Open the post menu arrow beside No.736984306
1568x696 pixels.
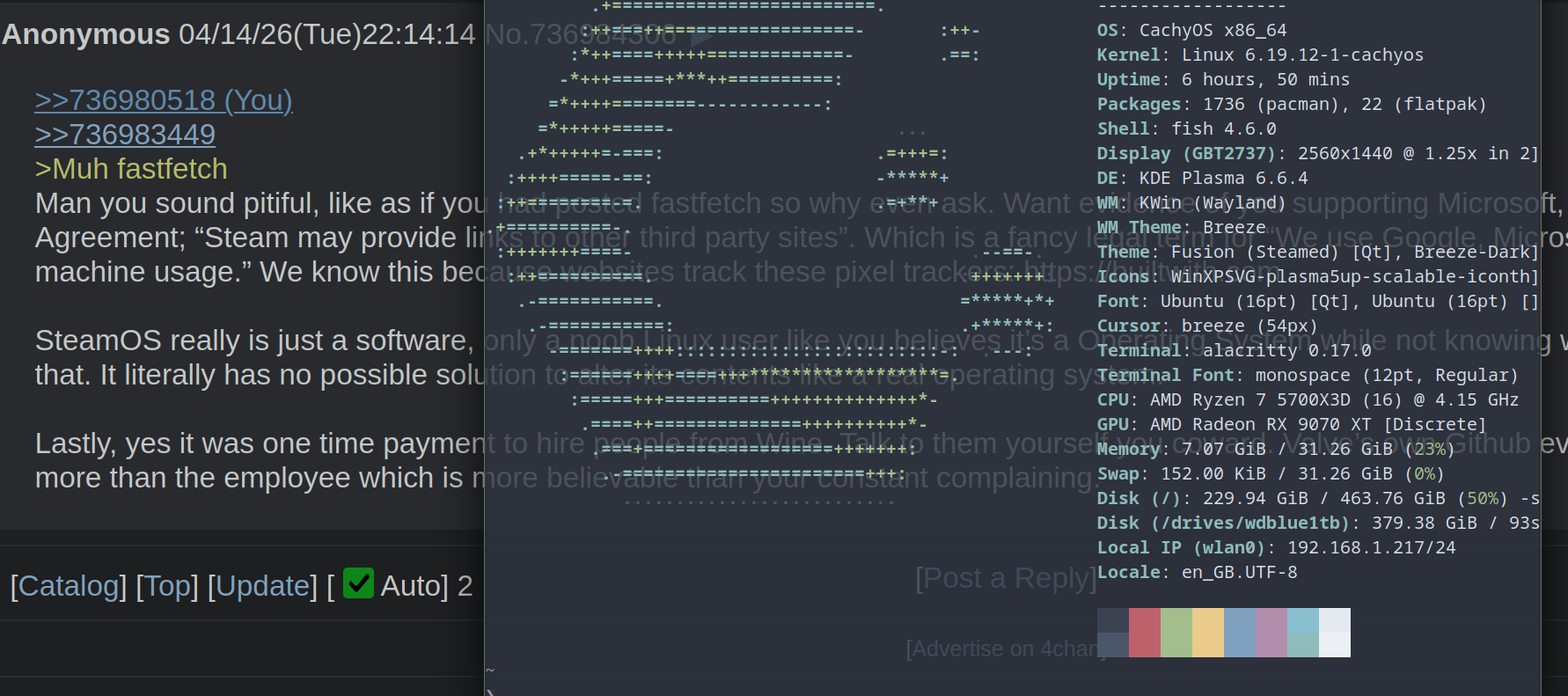[701, 35]
